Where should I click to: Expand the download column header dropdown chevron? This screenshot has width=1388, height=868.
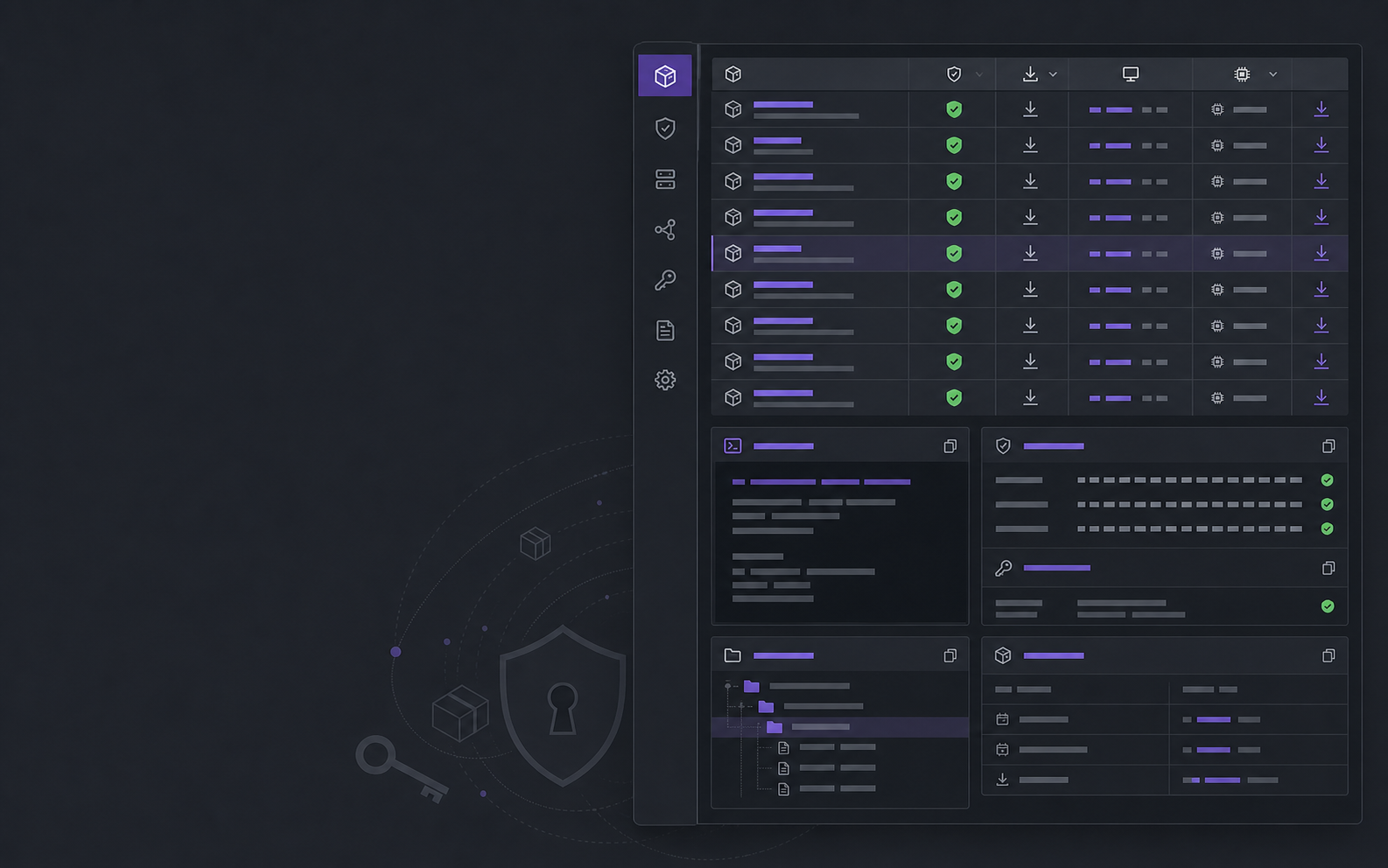[x=1053, y=75]
